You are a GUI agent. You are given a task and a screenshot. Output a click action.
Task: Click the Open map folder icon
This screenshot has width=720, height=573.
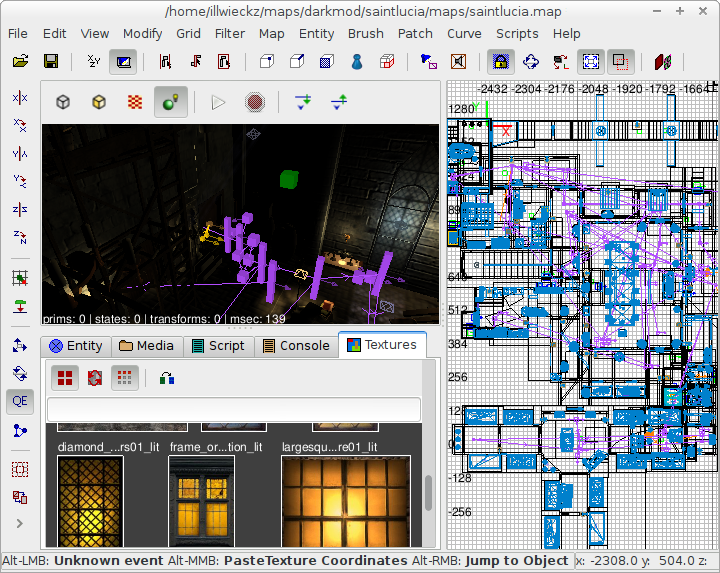click(21, 61)
